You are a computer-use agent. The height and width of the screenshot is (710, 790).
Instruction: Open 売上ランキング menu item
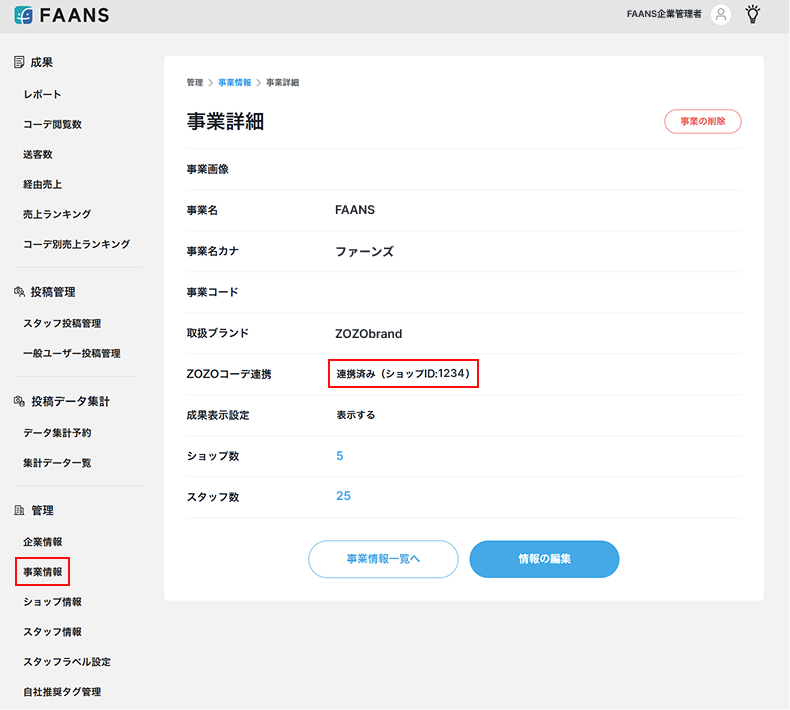[57, 214]
